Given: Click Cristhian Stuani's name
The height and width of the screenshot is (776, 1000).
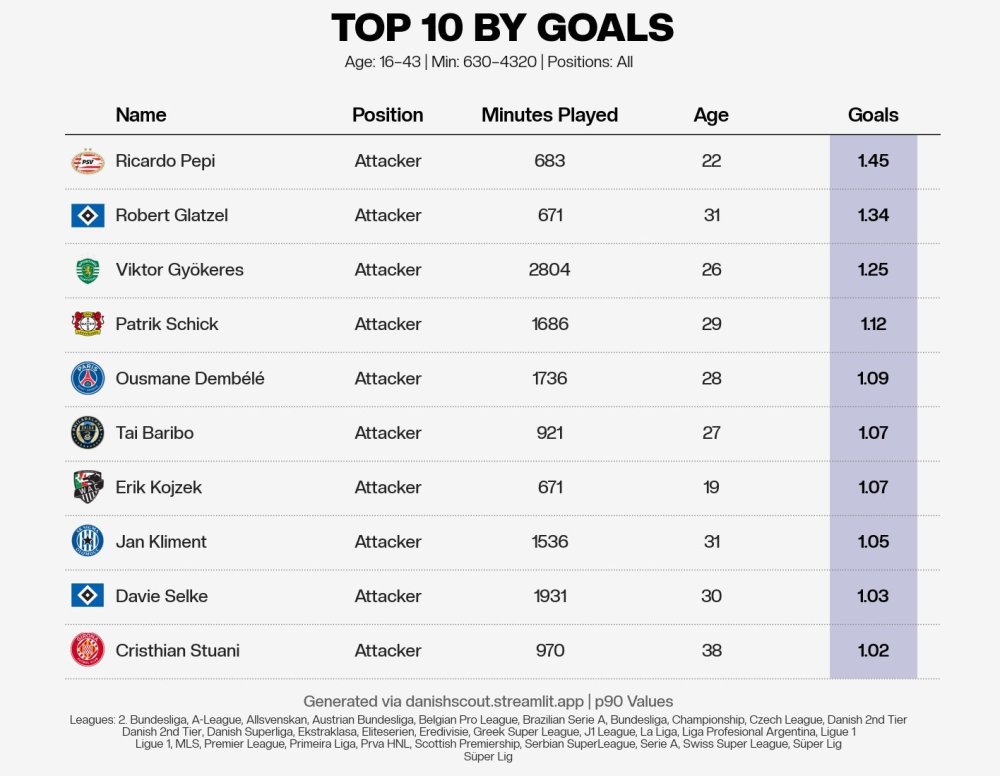Looking at the screenshot, I should tap(177, 650).
